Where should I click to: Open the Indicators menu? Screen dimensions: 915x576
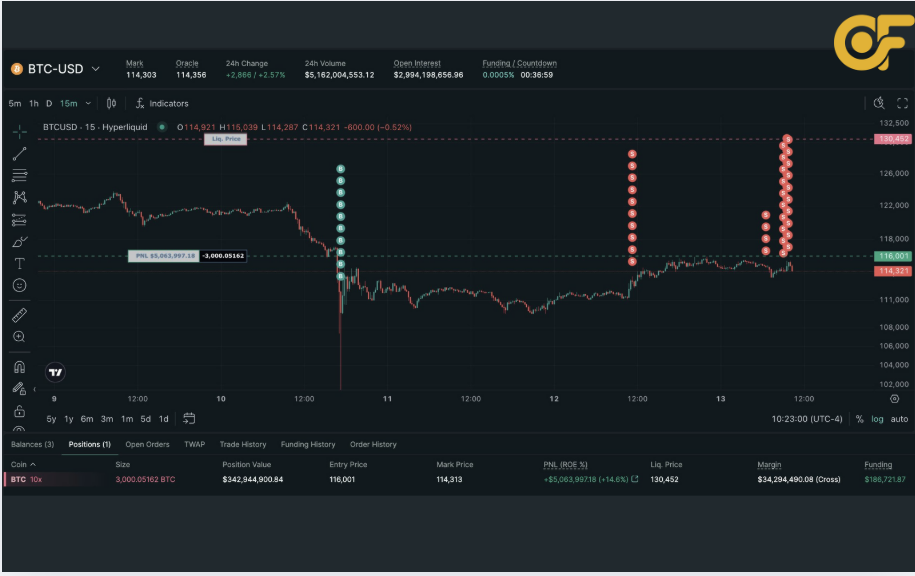[162, 103]
